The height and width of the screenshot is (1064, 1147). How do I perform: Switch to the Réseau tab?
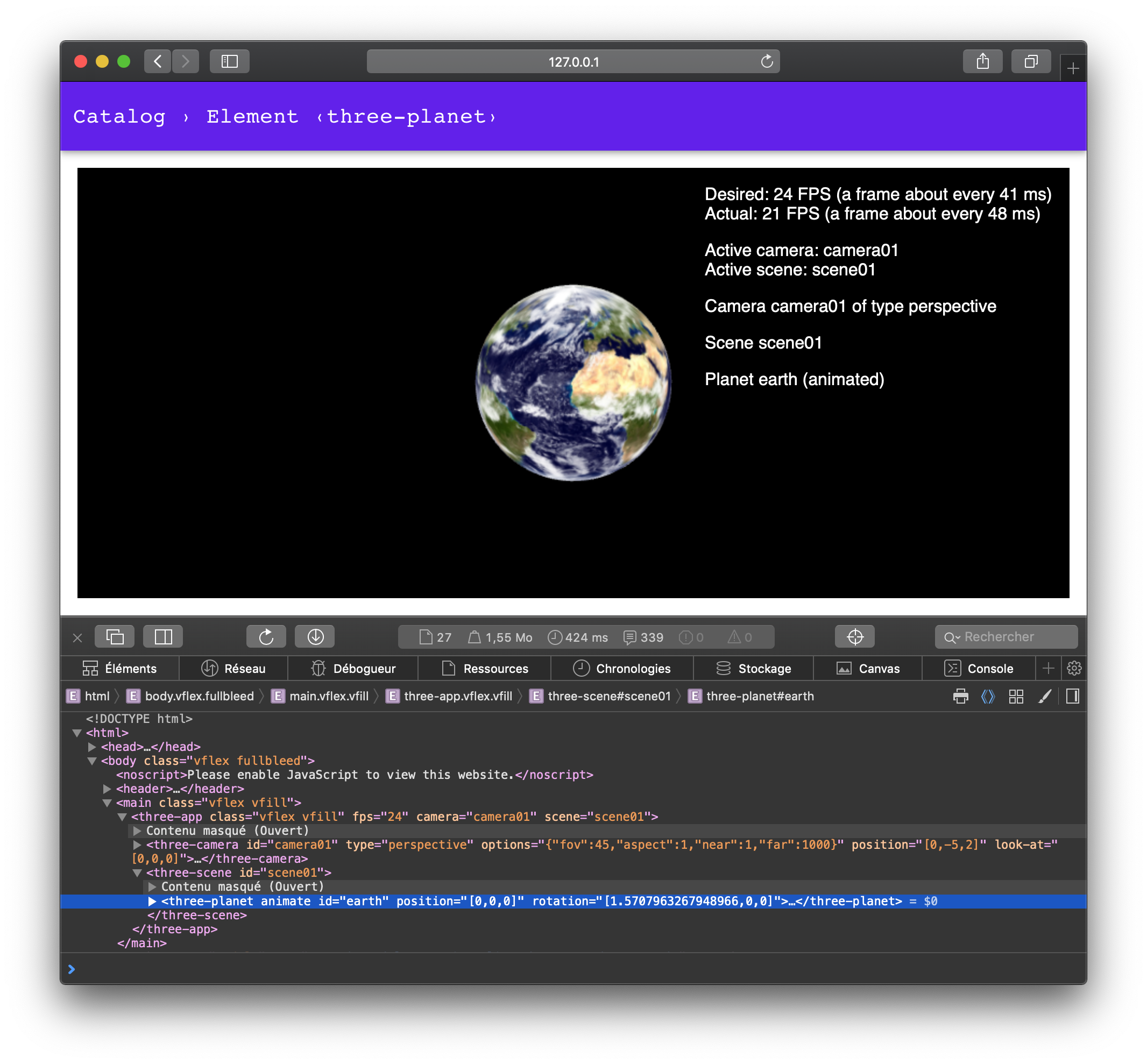[x=233, y=669]
